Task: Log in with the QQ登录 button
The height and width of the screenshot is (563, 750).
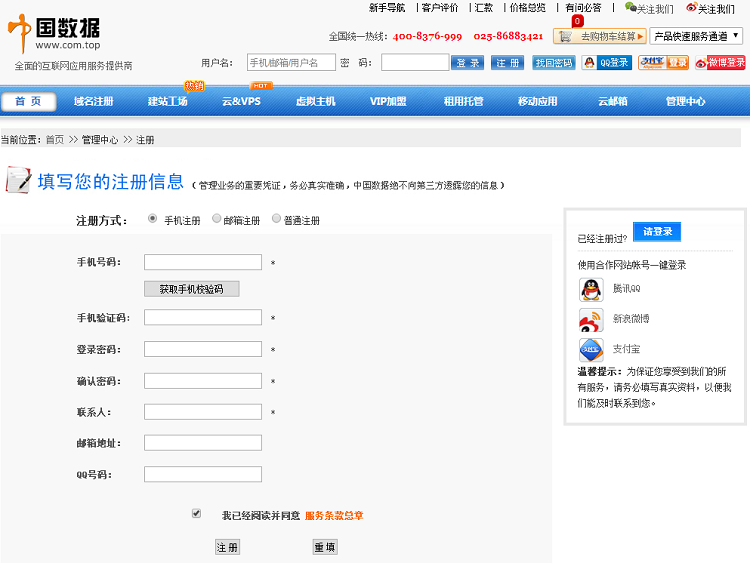Action: tap(606, 62)
